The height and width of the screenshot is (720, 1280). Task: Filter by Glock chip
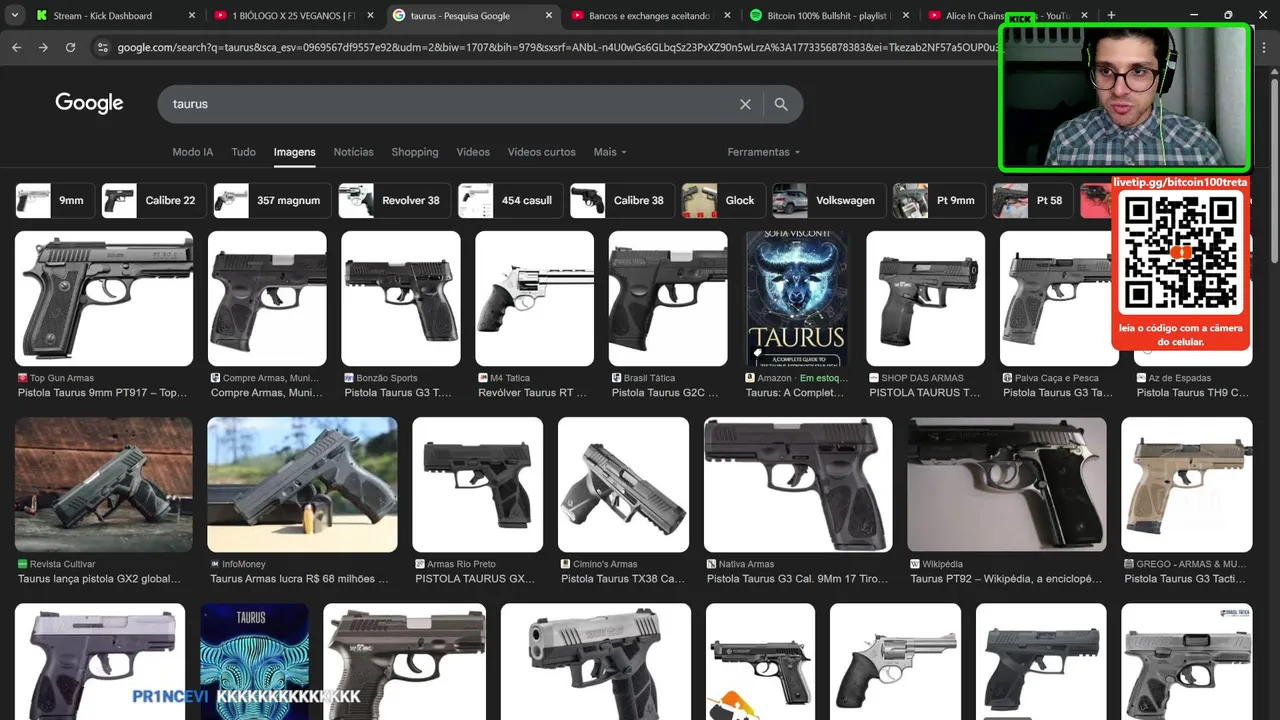723,200
